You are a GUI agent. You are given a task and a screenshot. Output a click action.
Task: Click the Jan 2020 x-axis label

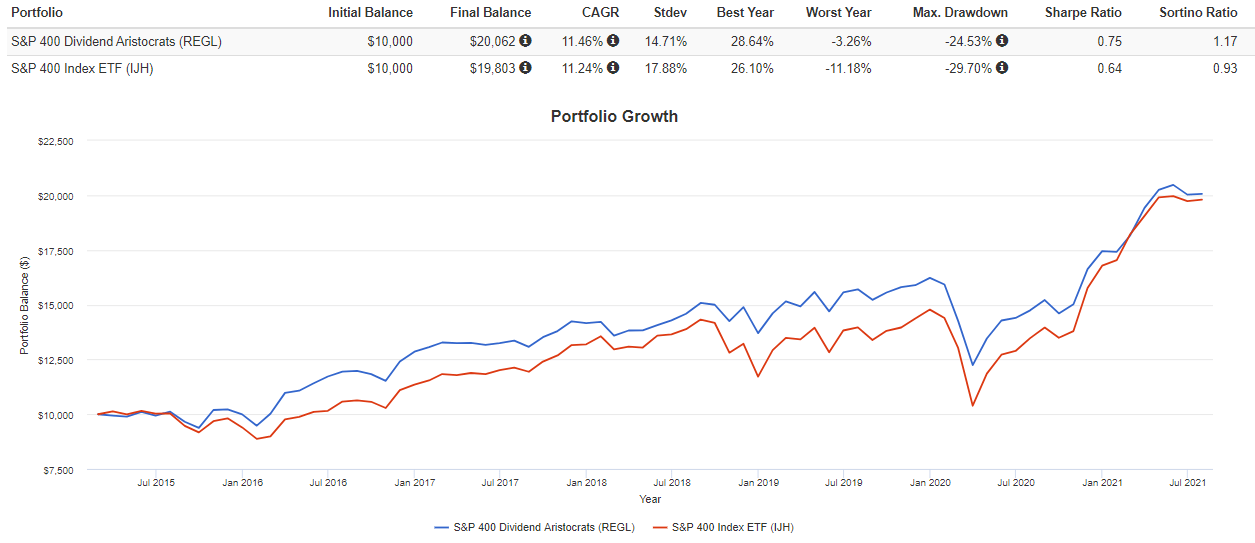coord(930,483)
